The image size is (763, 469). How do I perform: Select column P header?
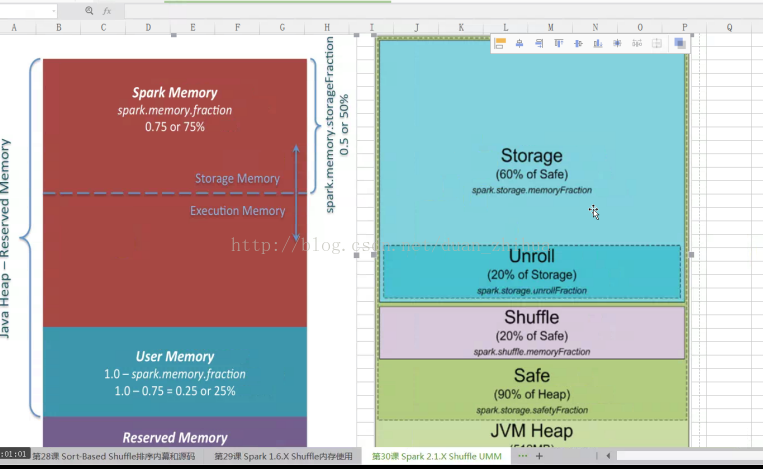[685, 28]
